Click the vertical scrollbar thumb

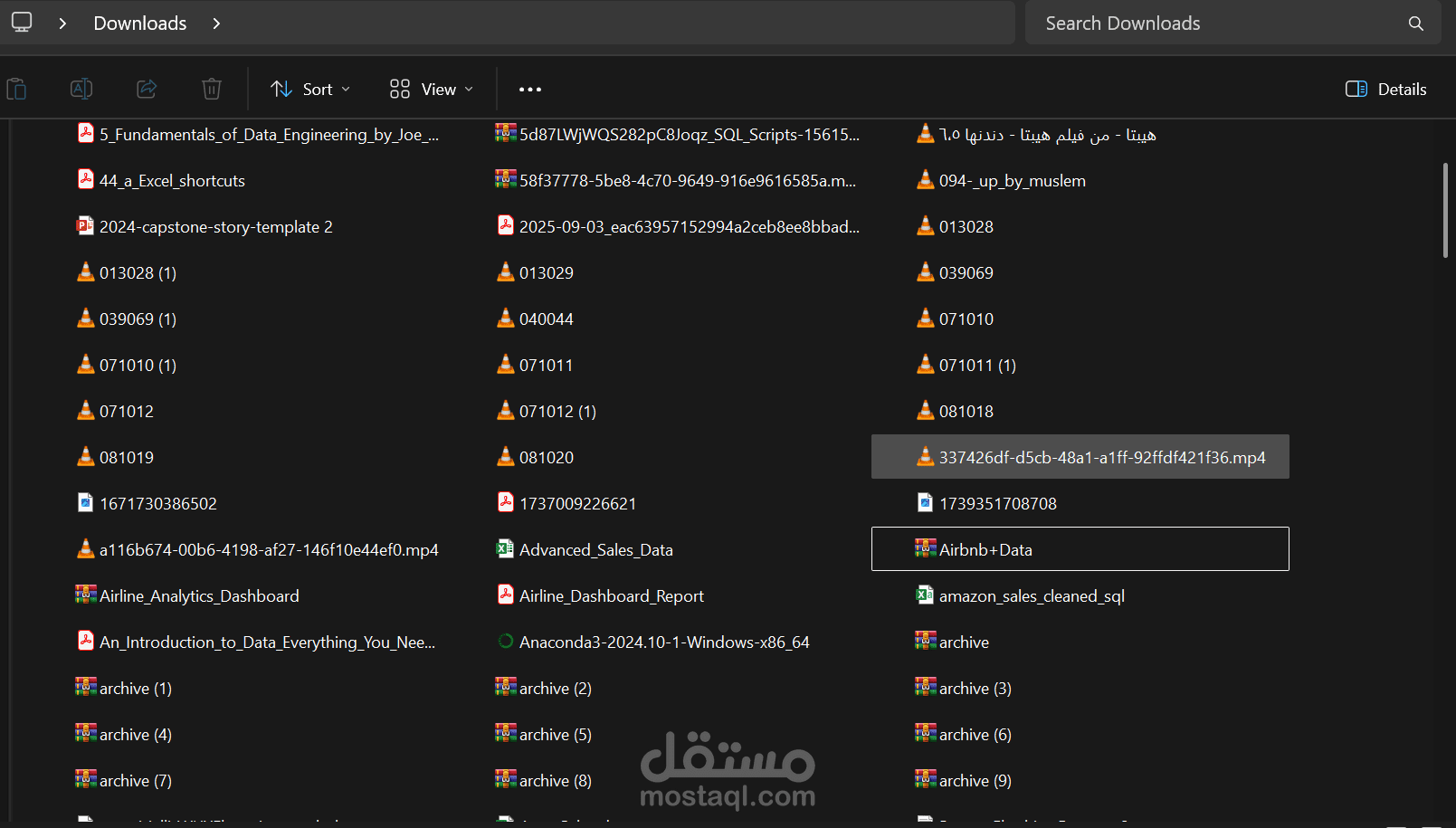1445,210
